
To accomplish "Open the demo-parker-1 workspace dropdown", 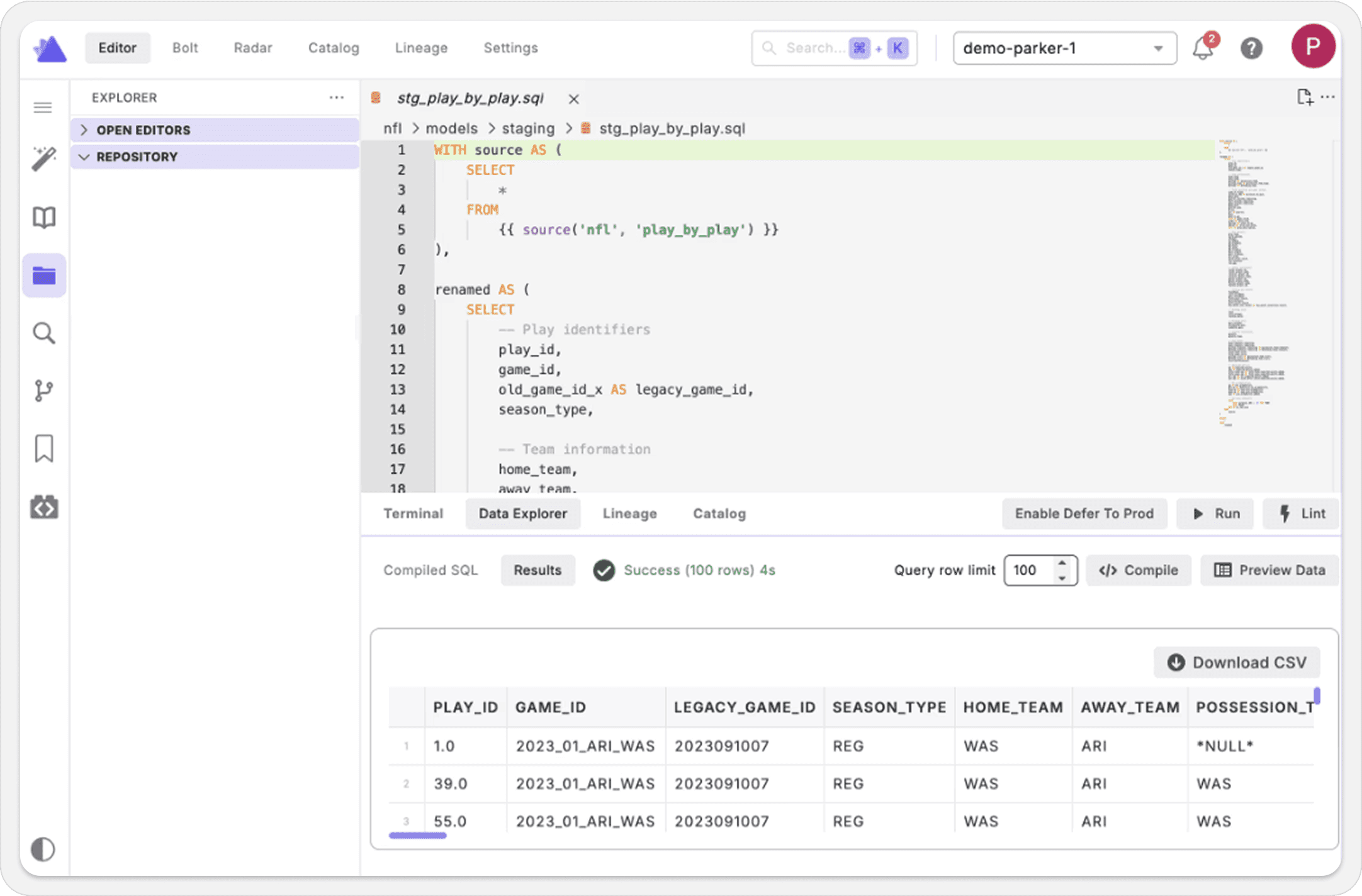I will coord(1065,48).
